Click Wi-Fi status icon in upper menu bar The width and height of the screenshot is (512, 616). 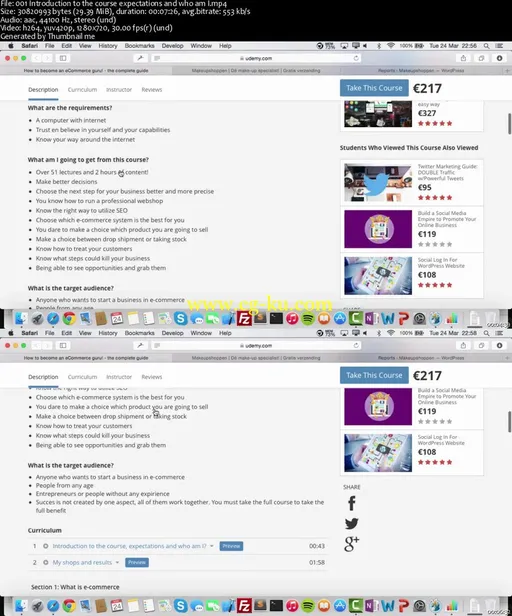[391, 46]
